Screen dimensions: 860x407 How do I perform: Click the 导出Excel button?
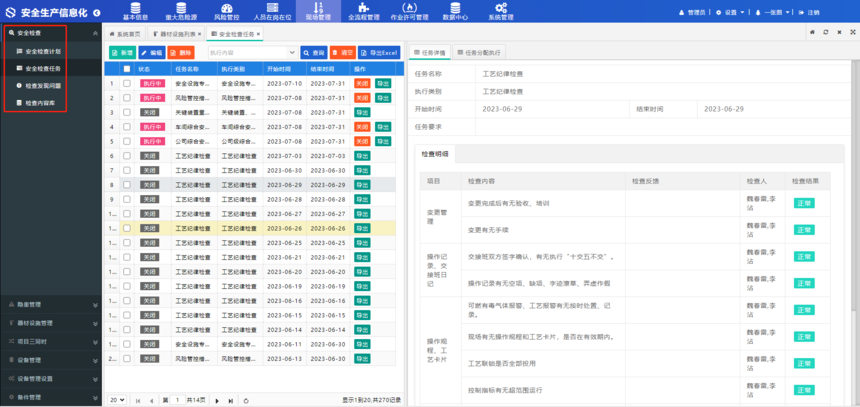click(379, 52)
